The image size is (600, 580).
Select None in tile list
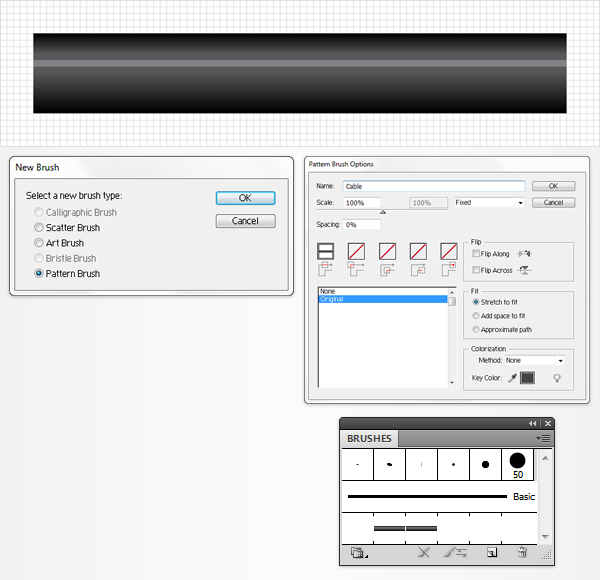point(383,291)
